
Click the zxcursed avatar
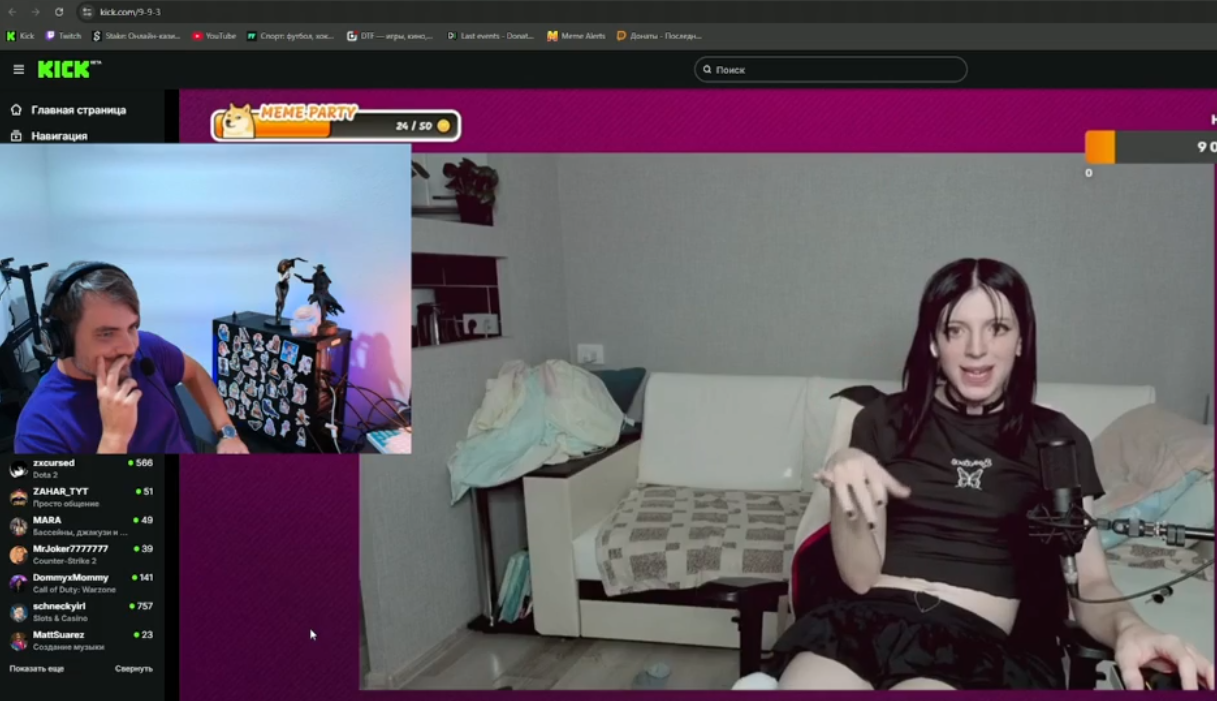tap(18, 469)
